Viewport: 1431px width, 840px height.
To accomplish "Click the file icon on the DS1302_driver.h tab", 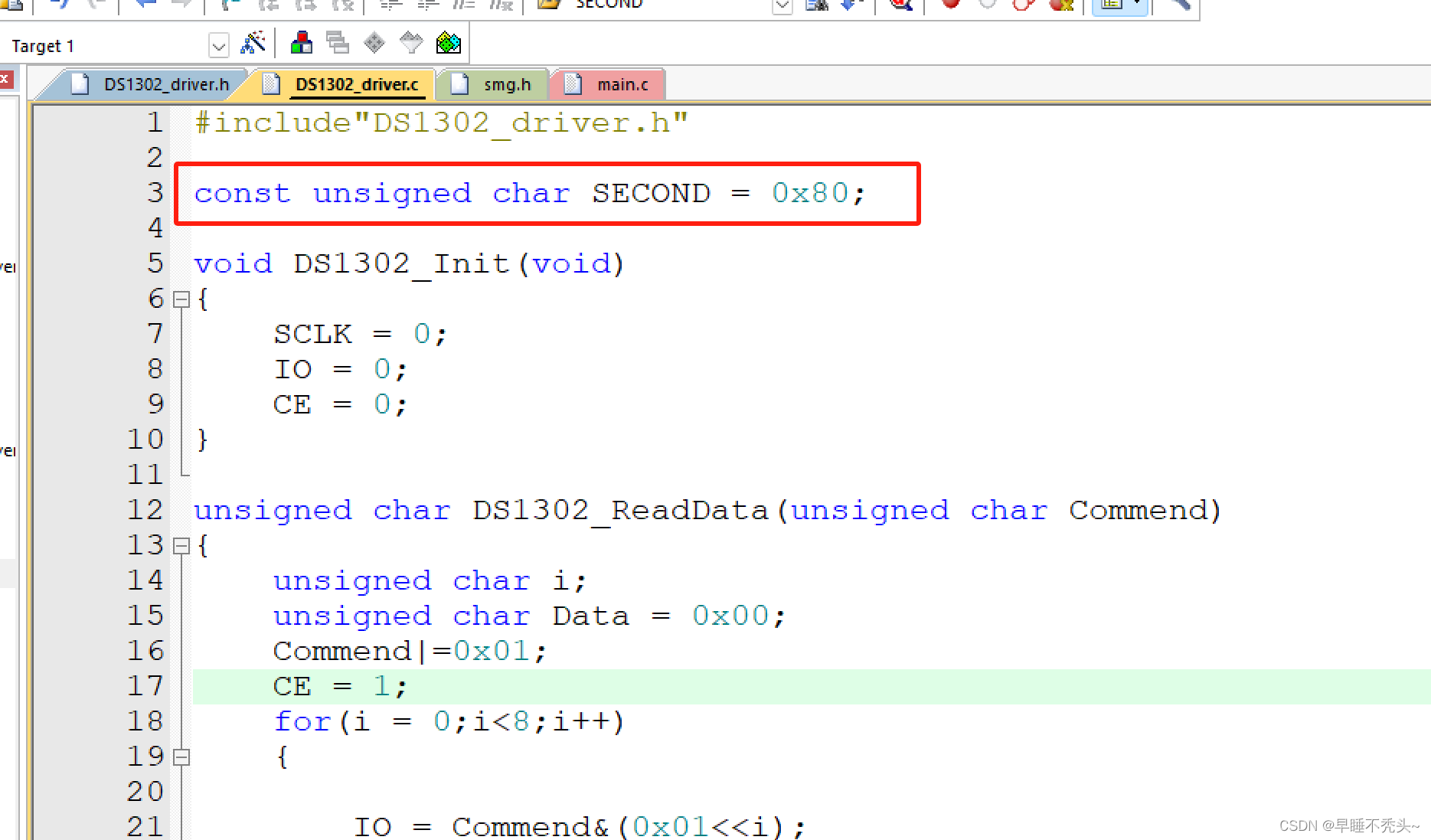I will coord(80,83).
